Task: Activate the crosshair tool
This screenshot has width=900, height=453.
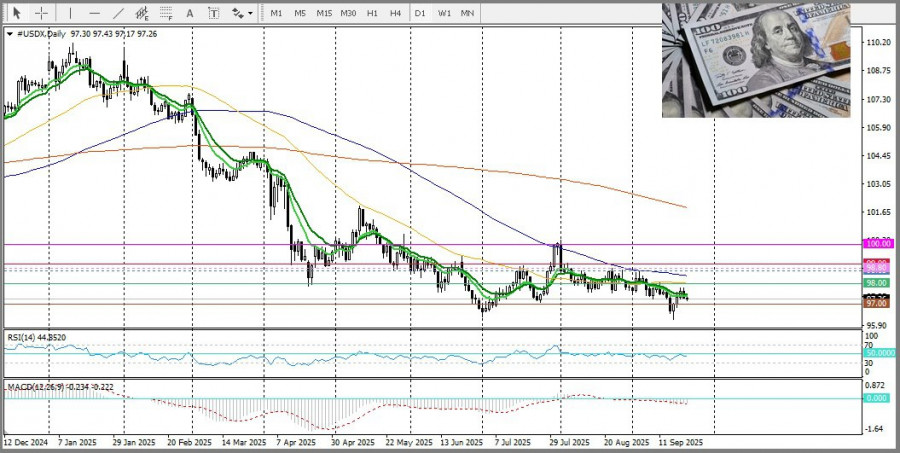Action: pos(41,13)
